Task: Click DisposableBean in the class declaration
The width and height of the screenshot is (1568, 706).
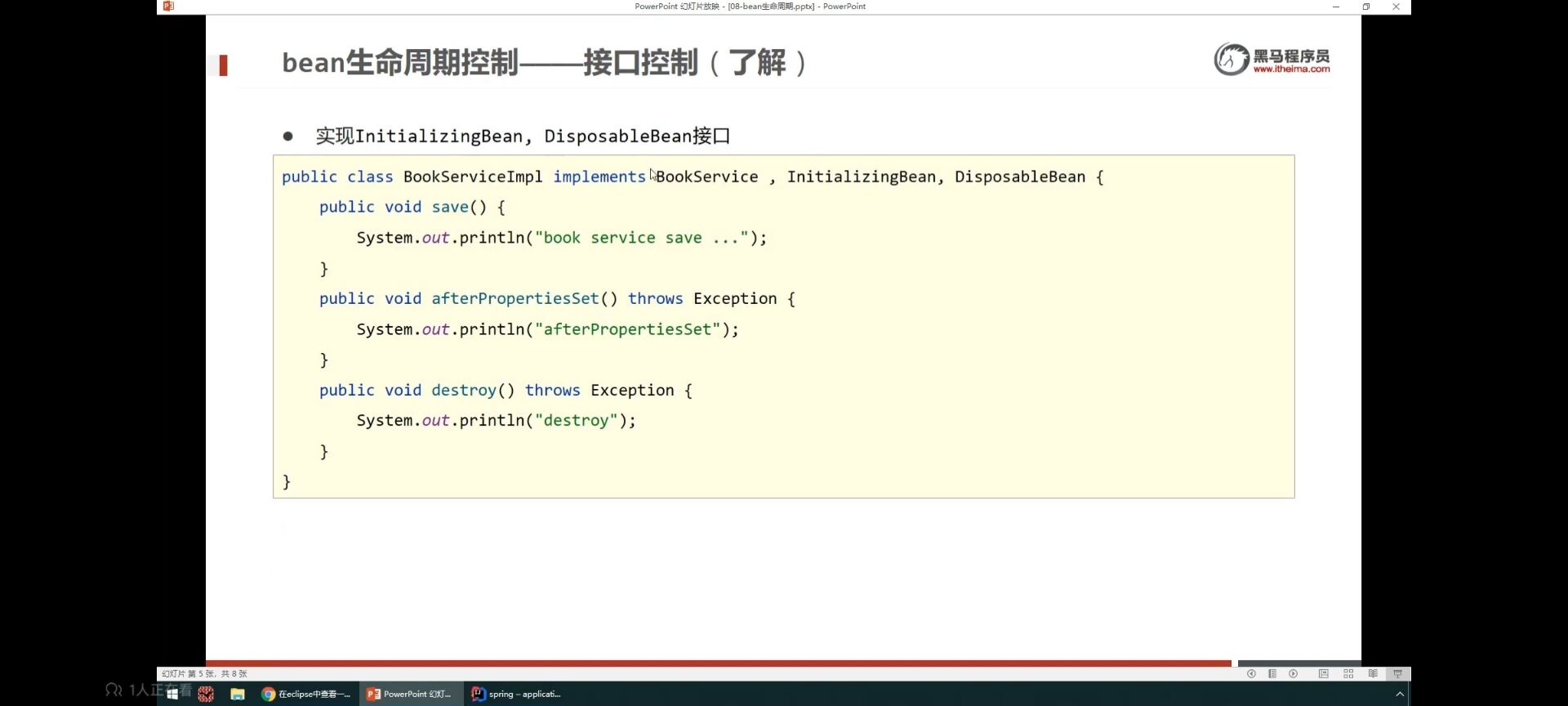Action: (x=1020, y=176)
